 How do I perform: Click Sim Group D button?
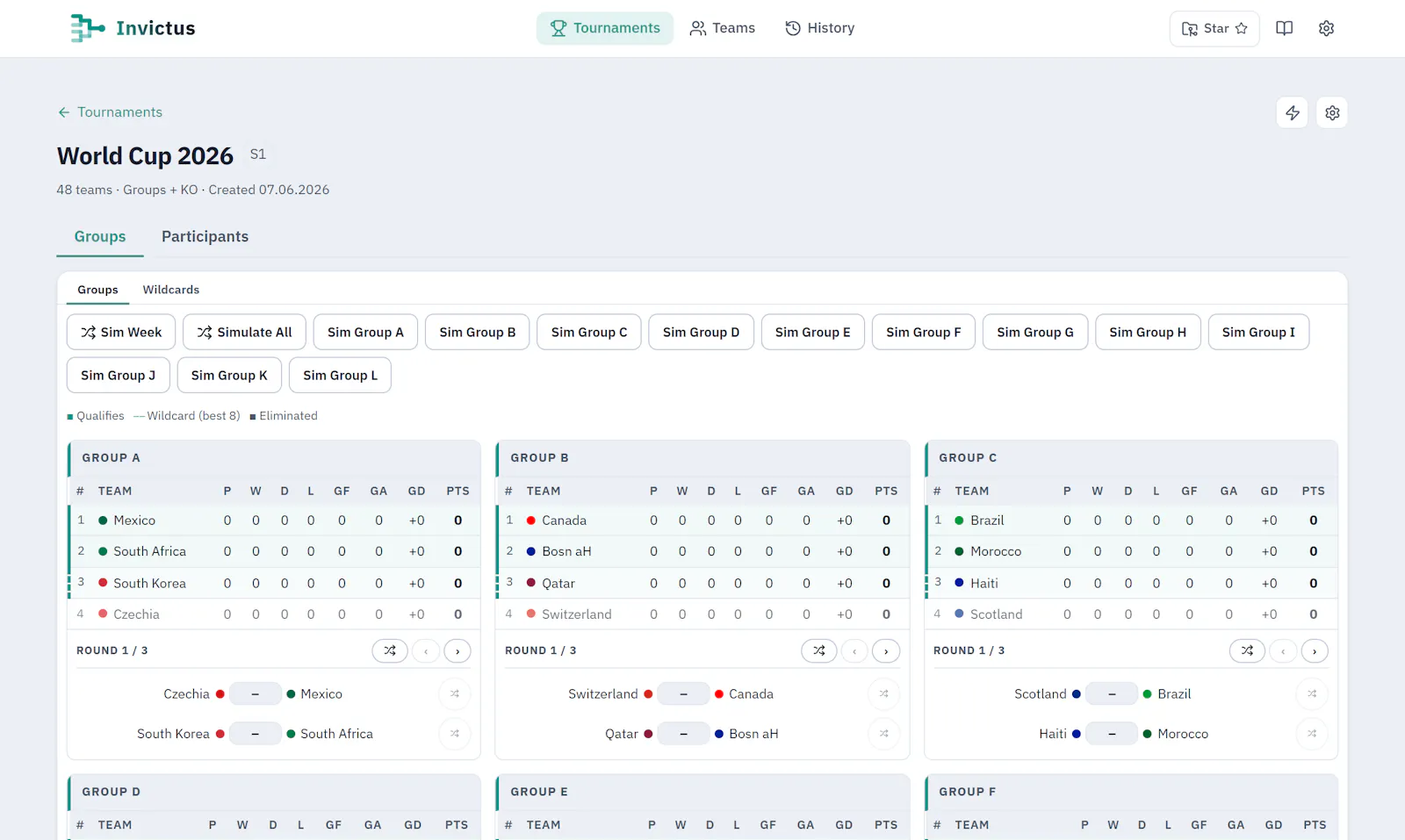point(701,333)
